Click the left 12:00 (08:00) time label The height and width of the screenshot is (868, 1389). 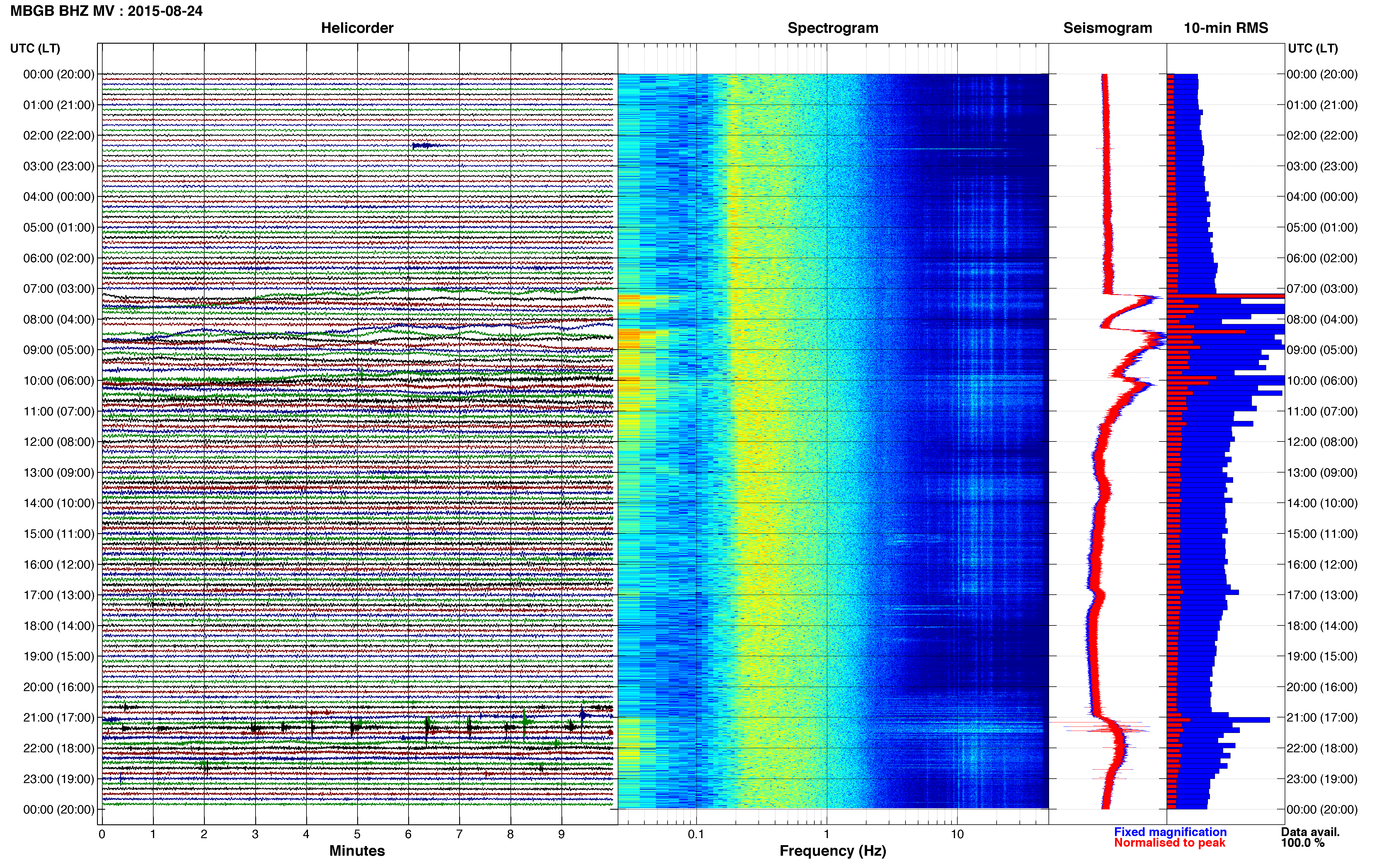click(x=59, y=442)
